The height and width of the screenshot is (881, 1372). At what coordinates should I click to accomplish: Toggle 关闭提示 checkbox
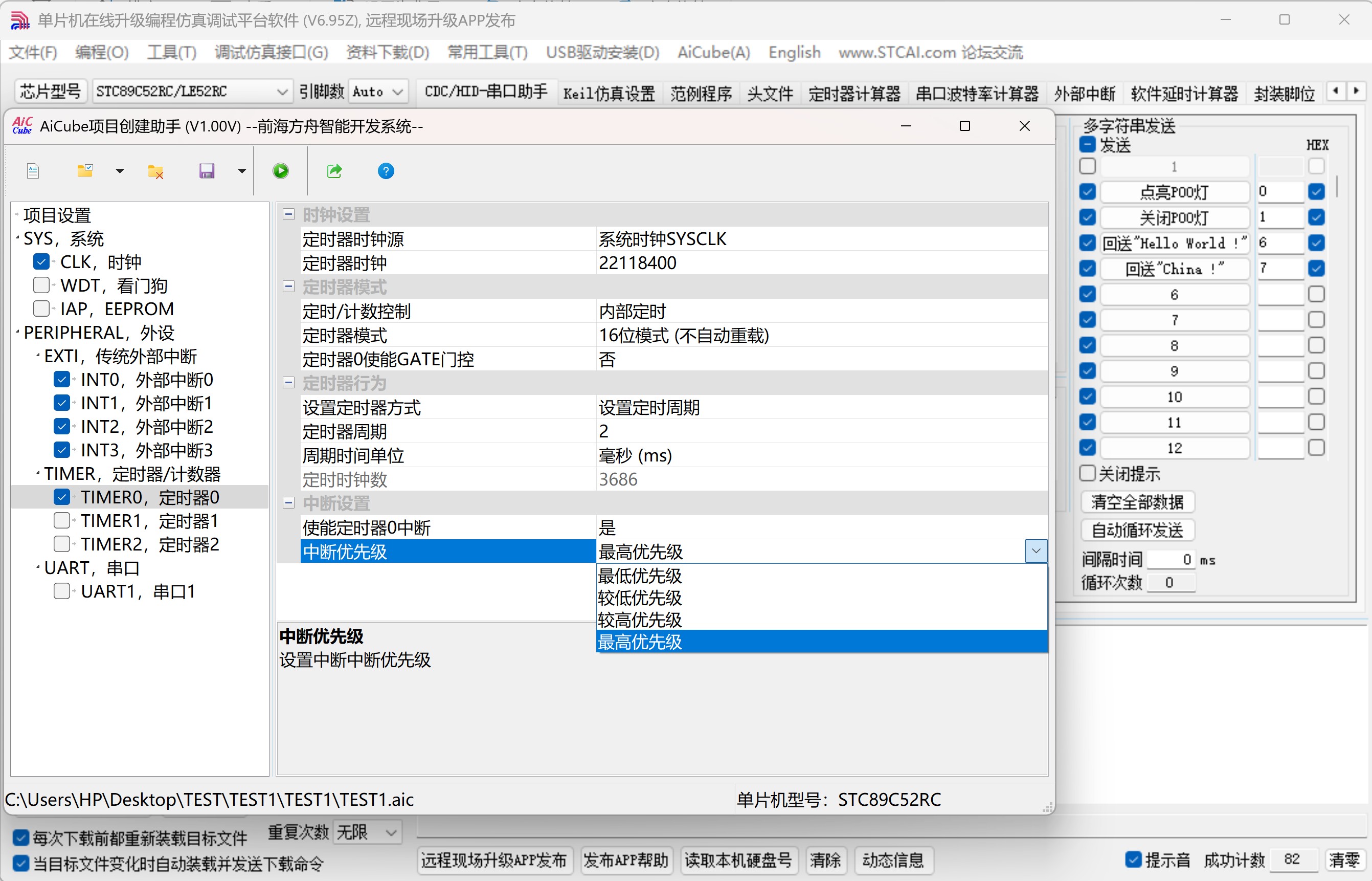1087,473
